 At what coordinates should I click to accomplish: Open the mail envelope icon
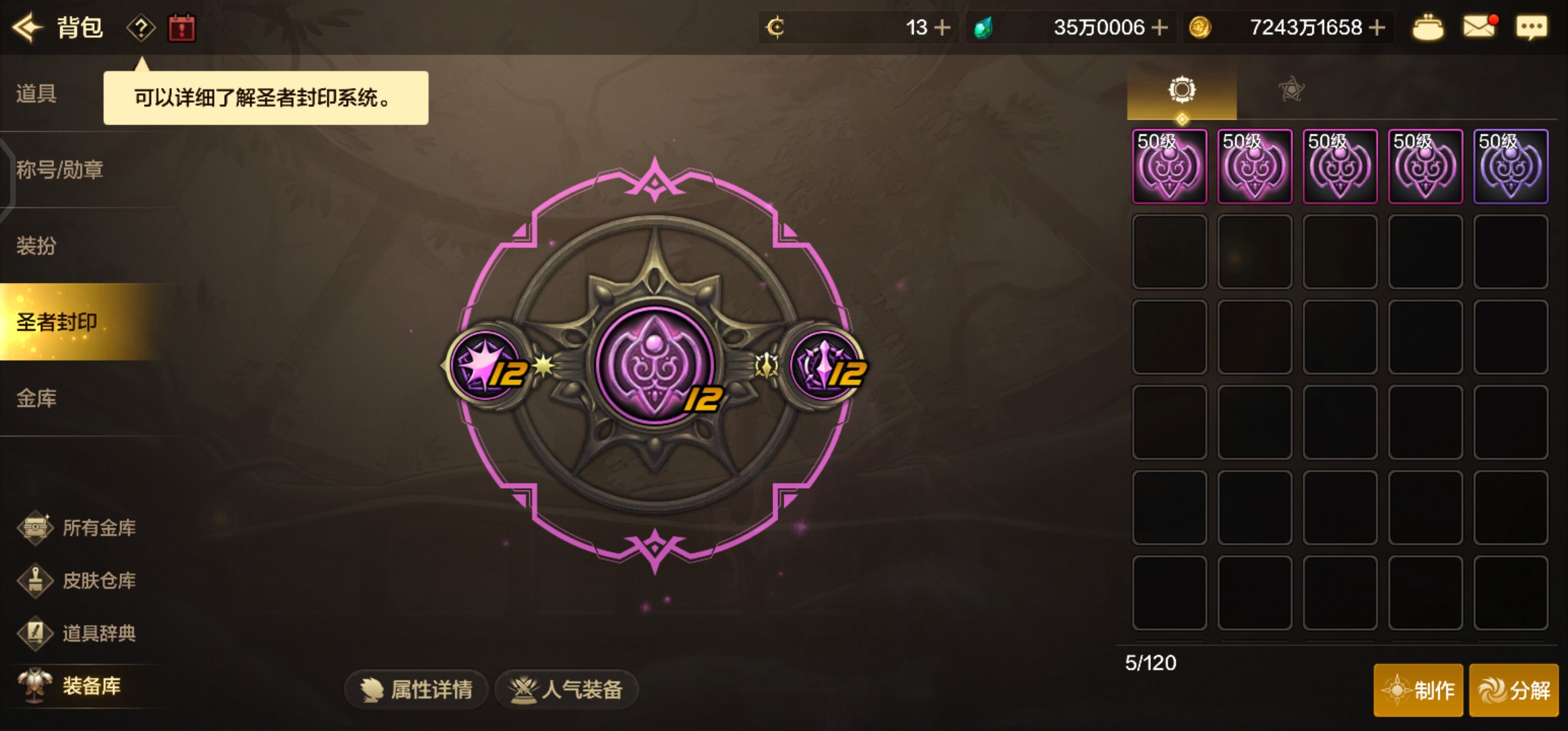[1479, 27]
